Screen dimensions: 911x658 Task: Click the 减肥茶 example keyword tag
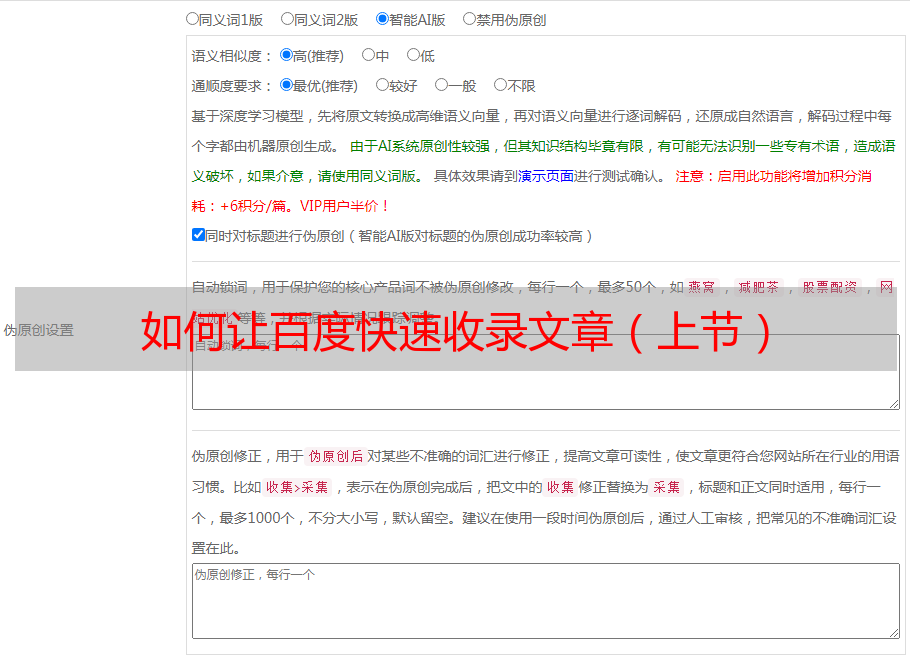click(759, 287)
